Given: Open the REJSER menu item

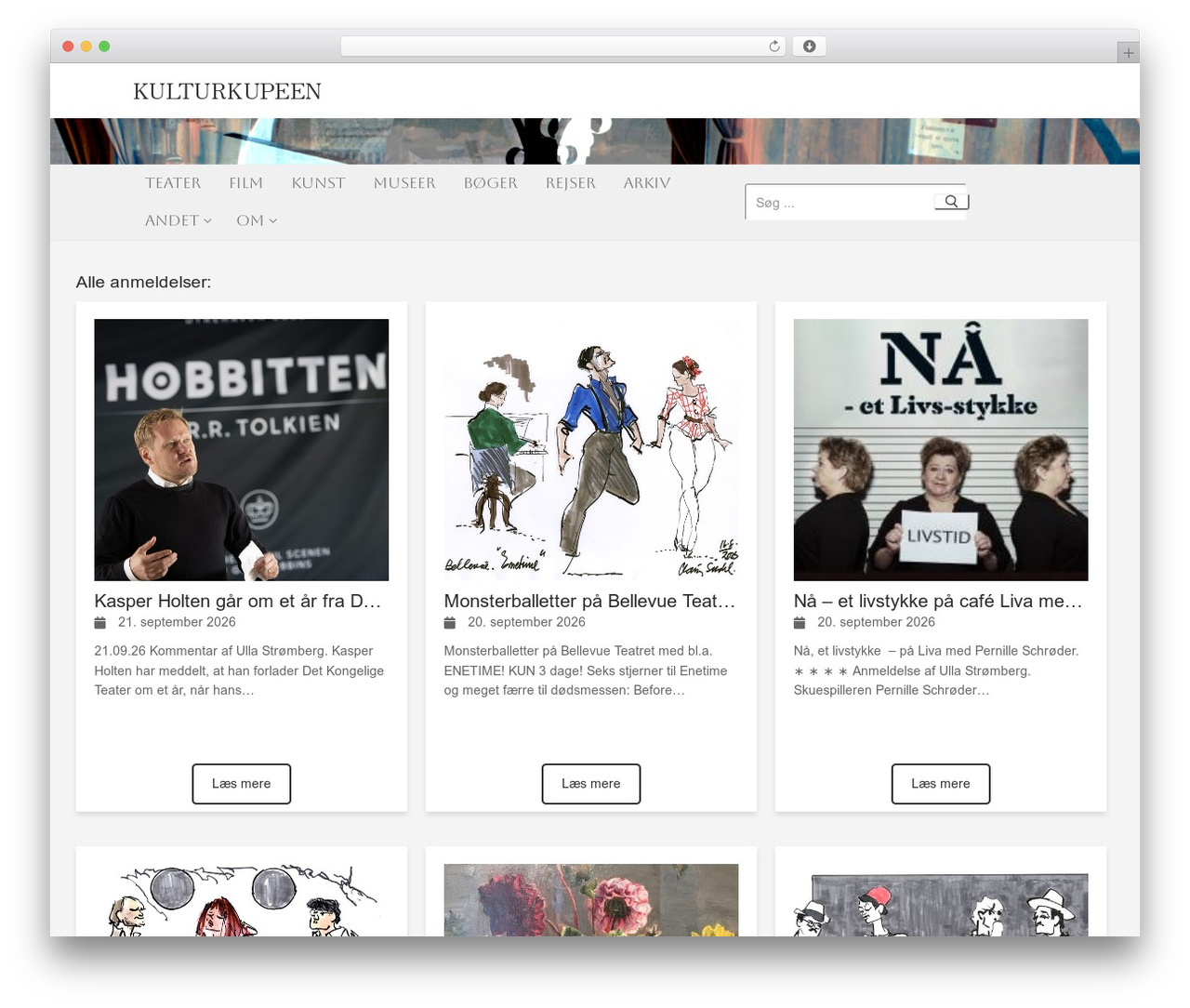Looking at the screenshot, I should point(571,183).
